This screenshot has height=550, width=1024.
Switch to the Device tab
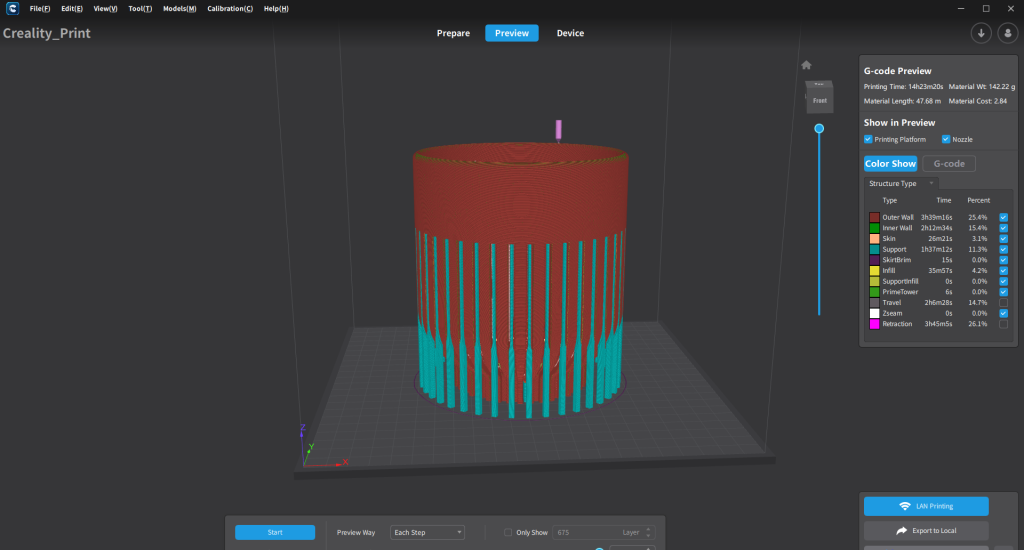(570, 33)
